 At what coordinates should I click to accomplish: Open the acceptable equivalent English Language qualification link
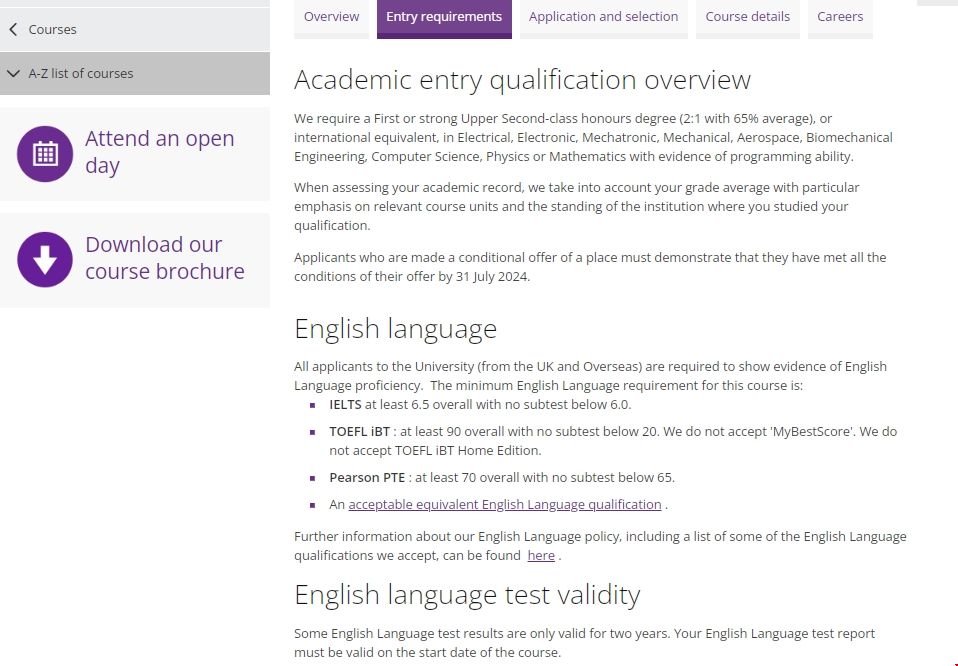tap(505, 504)
